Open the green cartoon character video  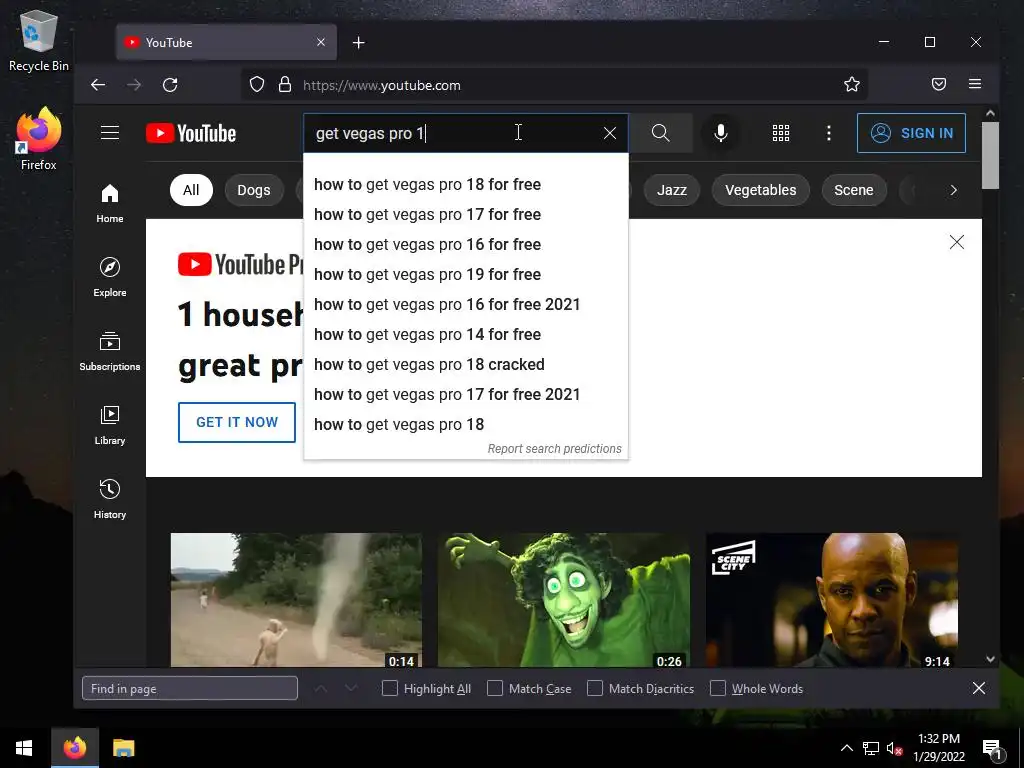(564, 600)
